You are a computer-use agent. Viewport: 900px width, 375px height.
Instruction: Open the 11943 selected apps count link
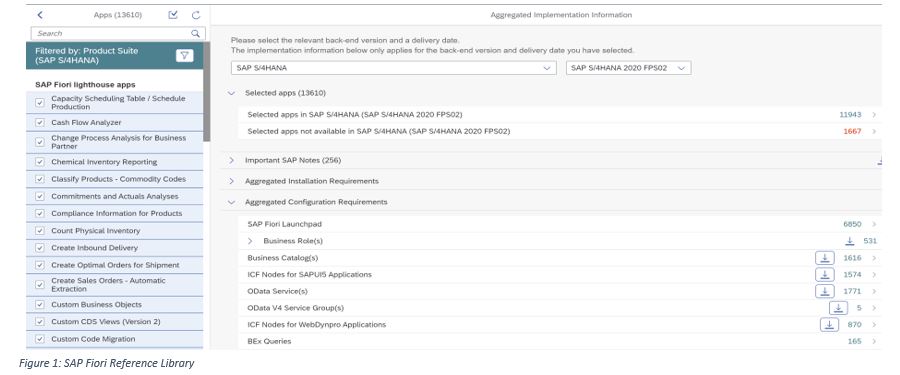851,114
